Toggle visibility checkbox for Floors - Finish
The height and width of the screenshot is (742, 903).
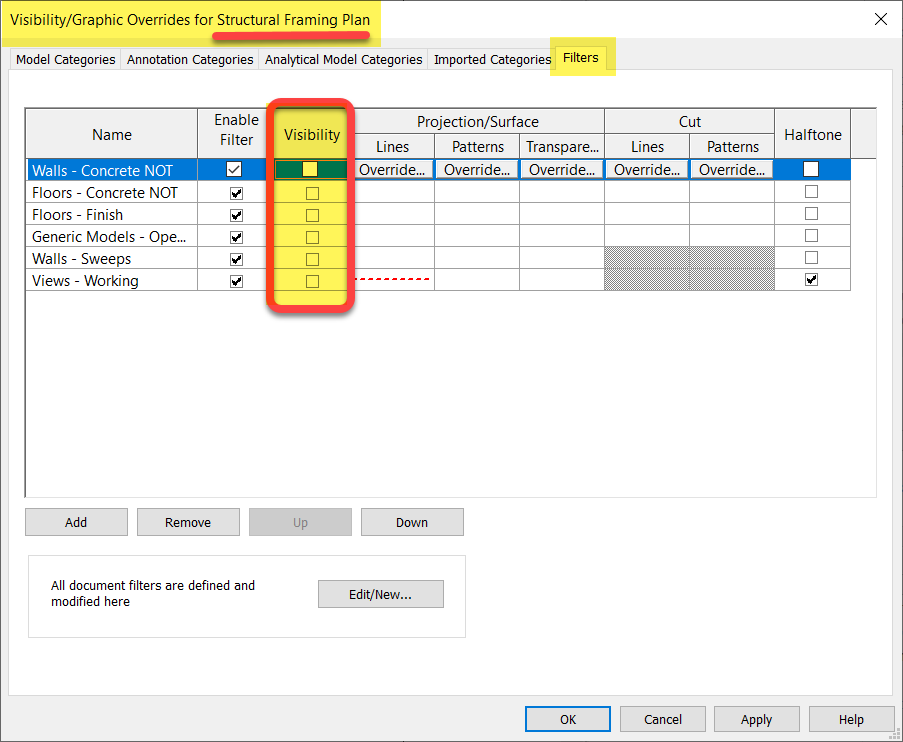(x=310, y=214)
